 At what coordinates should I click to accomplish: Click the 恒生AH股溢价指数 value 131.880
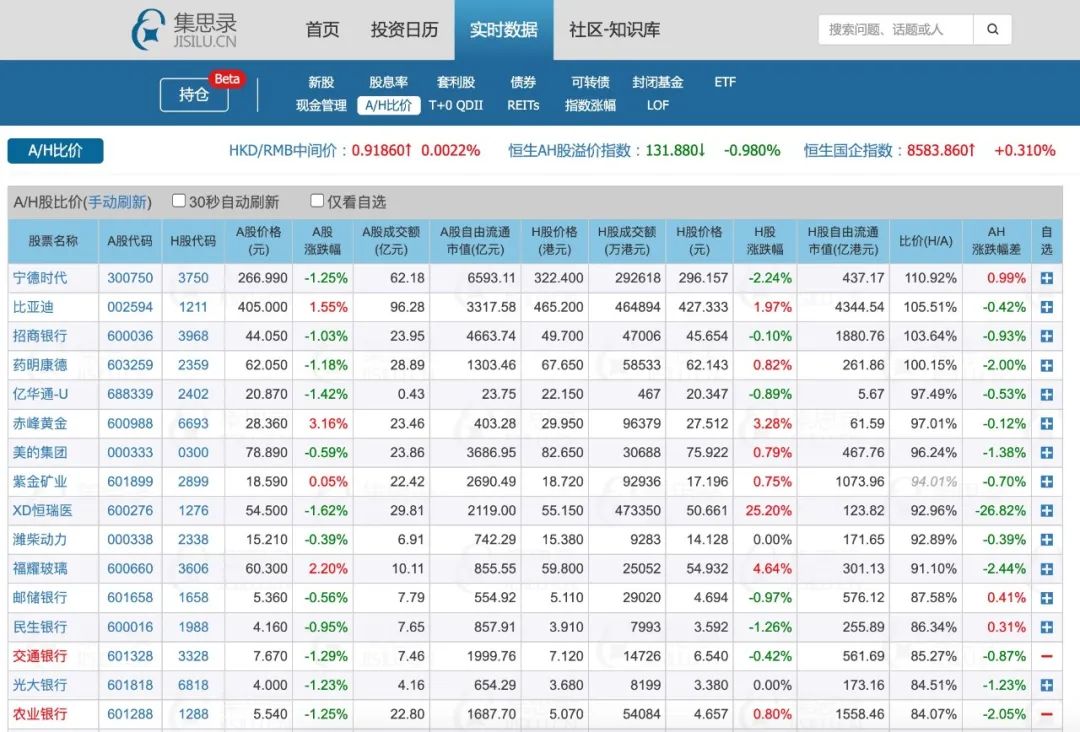(675, 150)
